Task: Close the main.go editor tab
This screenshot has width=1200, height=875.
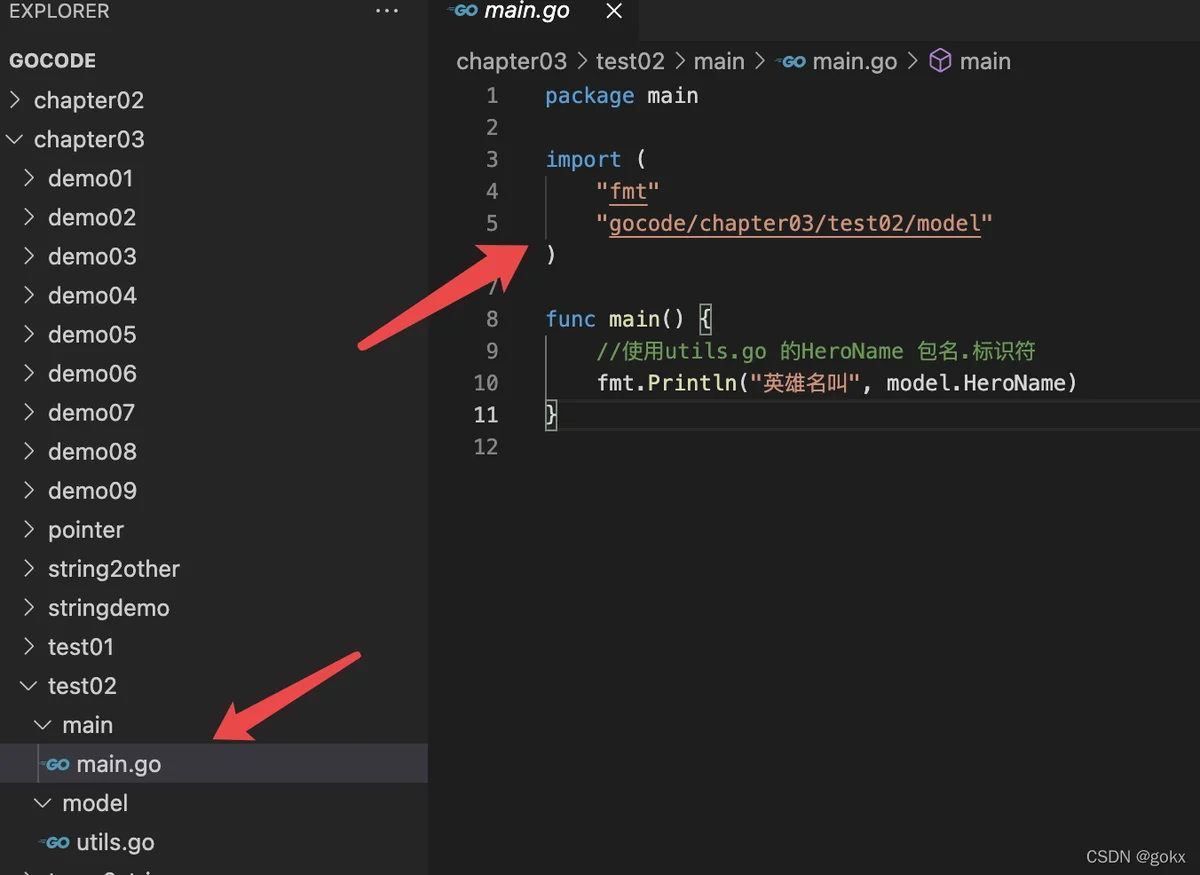Action: (x=614, y=11)
